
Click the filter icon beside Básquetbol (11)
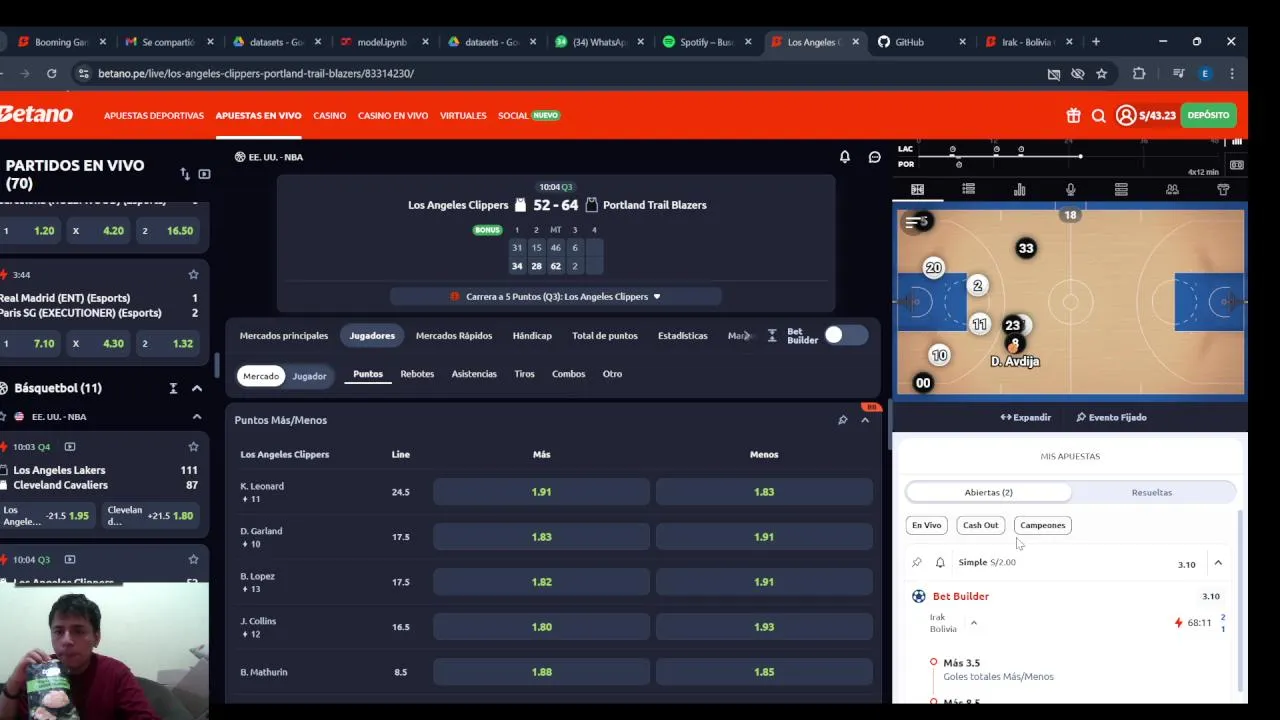click(173, 388)
